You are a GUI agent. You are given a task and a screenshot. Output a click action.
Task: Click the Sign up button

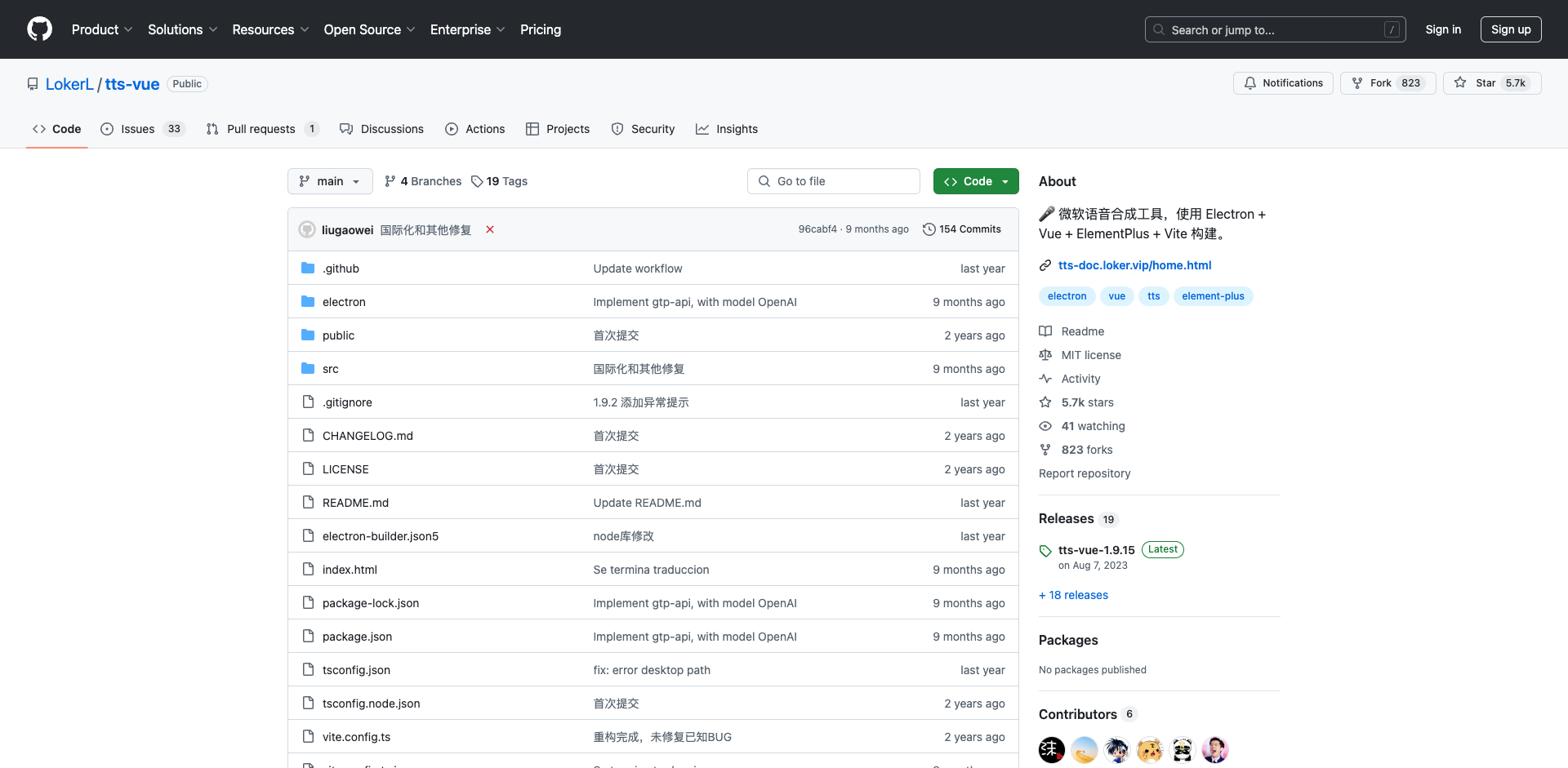coord(1511,29)
